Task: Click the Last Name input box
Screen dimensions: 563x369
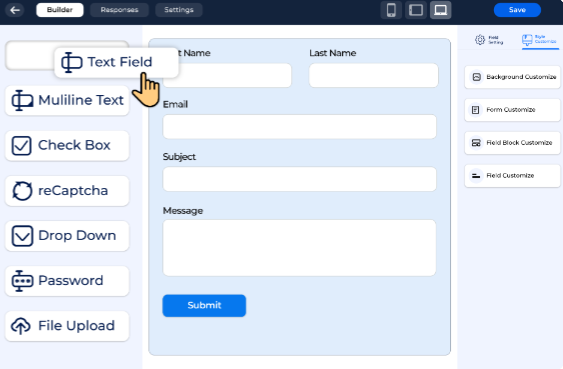Action: tap(373, 75)
